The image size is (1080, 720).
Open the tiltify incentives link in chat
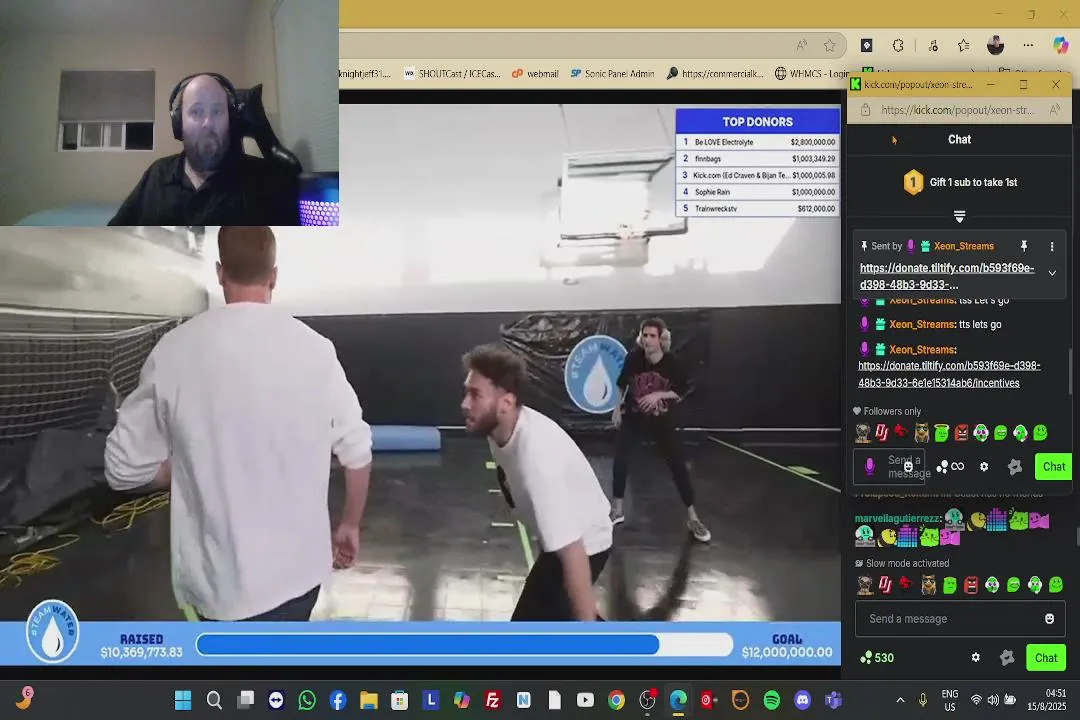pyautogui.click(x=949, y=374)
